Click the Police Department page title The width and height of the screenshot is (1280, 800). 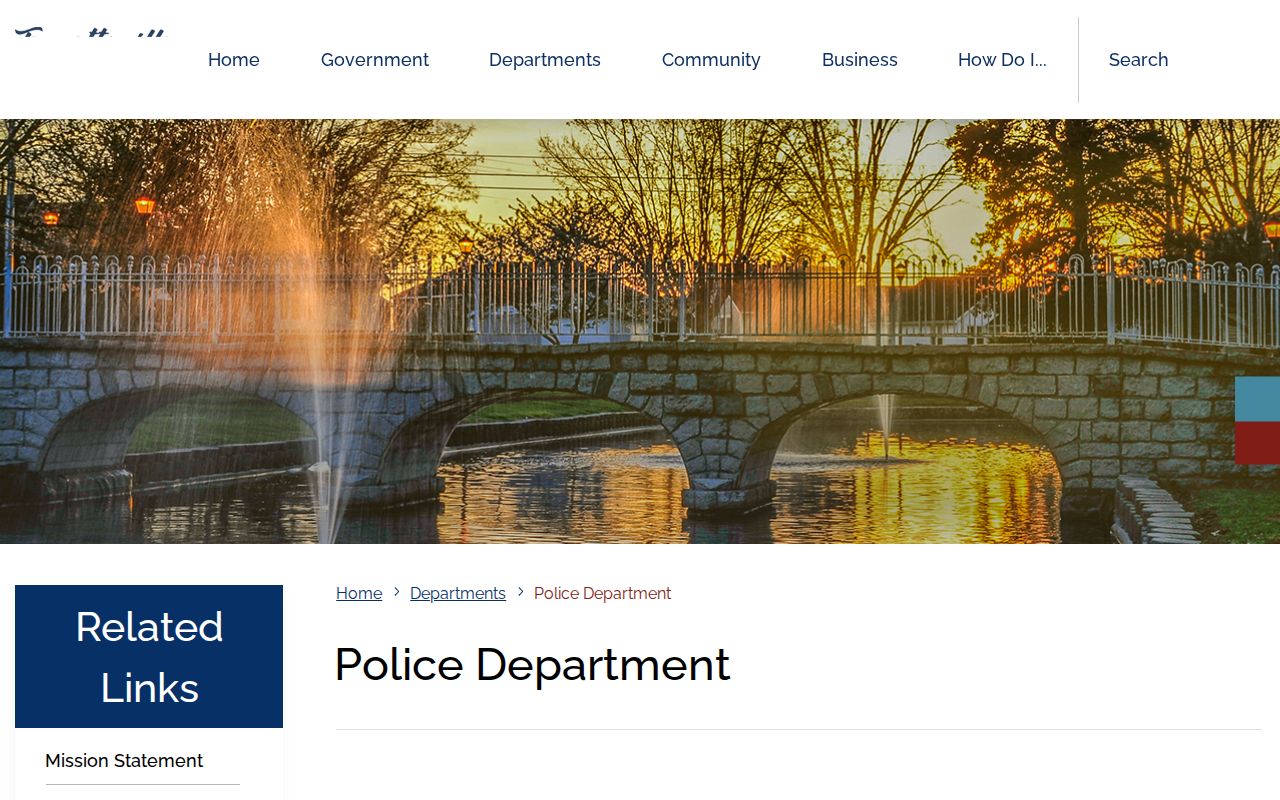tap(532, 664)
